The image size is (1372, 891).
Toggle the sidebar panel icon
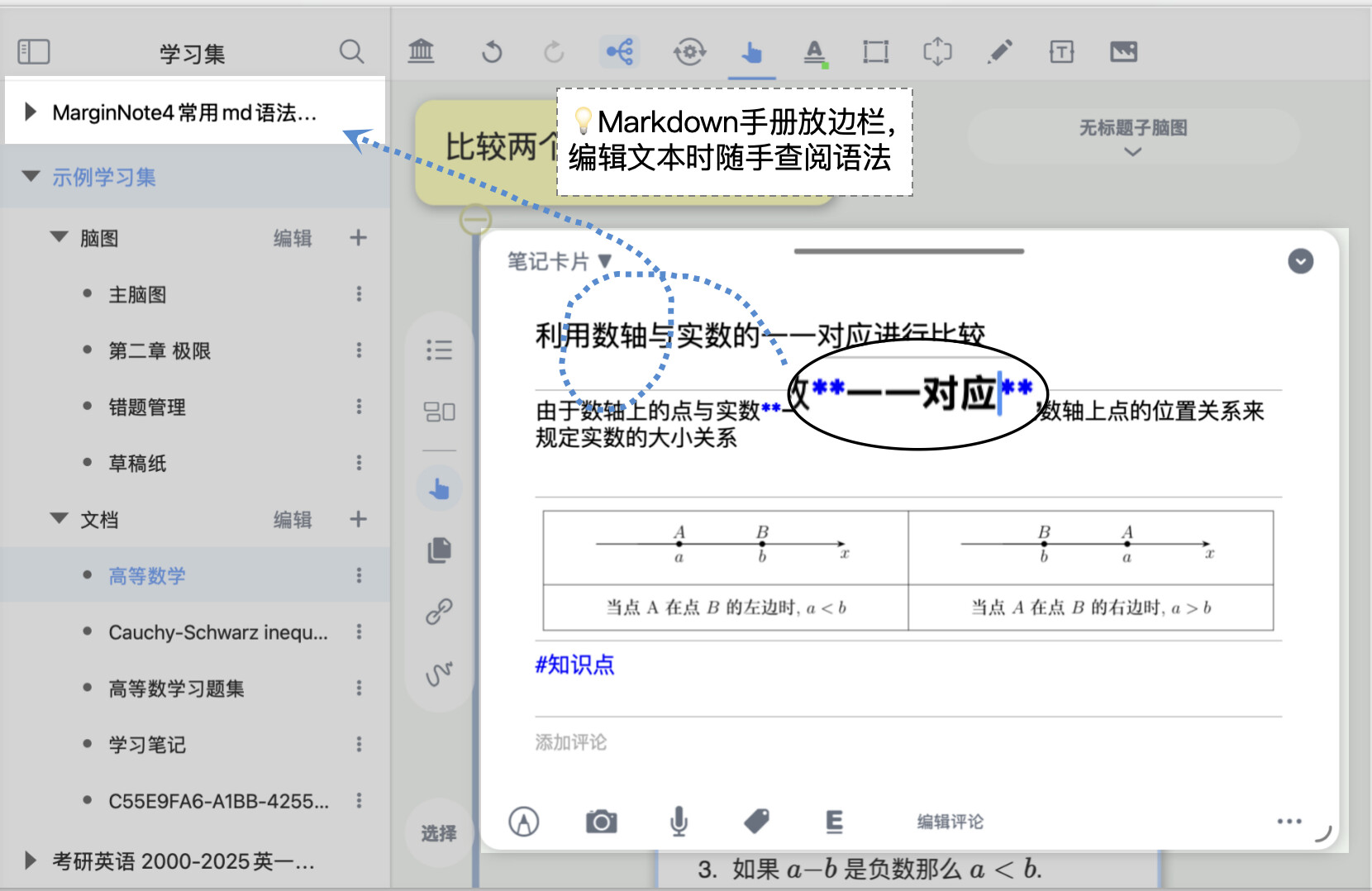(34, 52)
